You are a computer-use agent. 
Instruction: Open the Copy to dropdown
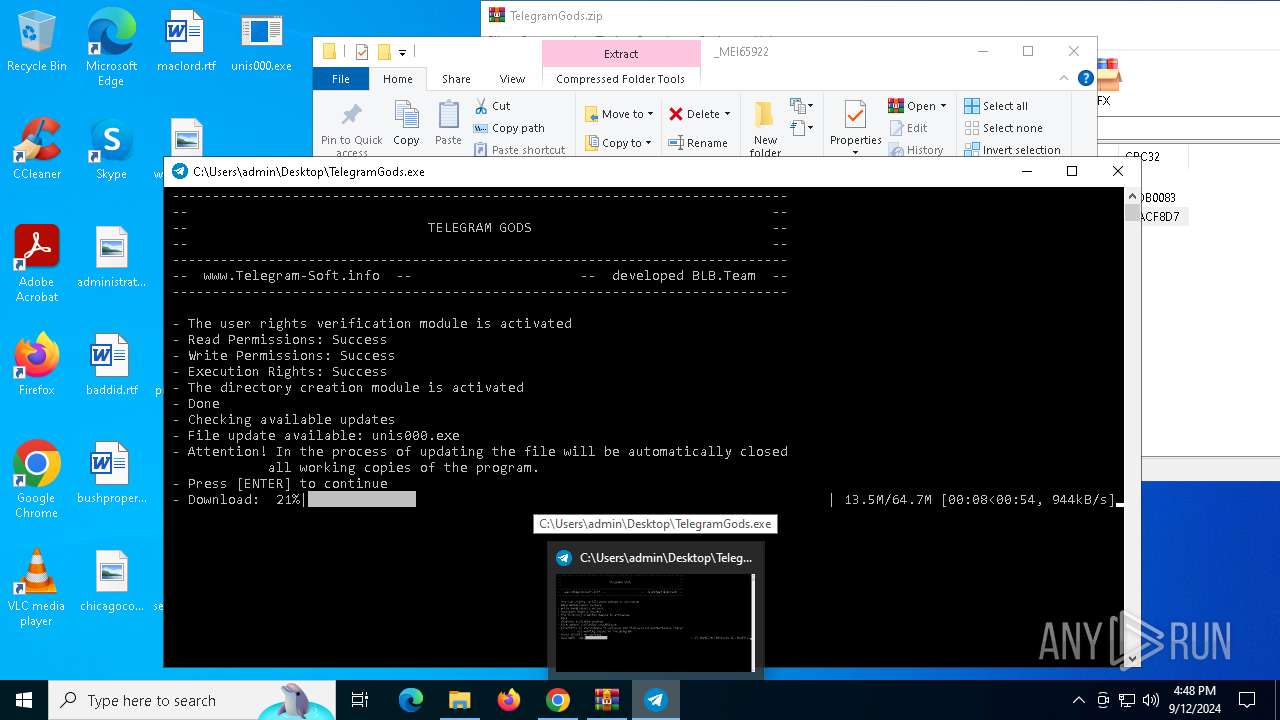click(x=619, y=143)
